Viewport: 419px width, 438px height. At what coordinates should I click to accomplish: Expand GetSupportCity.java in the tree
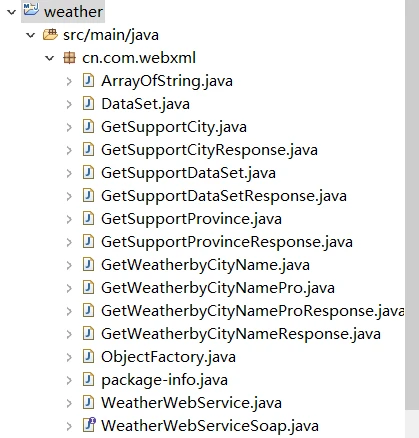tap(69, 127)
